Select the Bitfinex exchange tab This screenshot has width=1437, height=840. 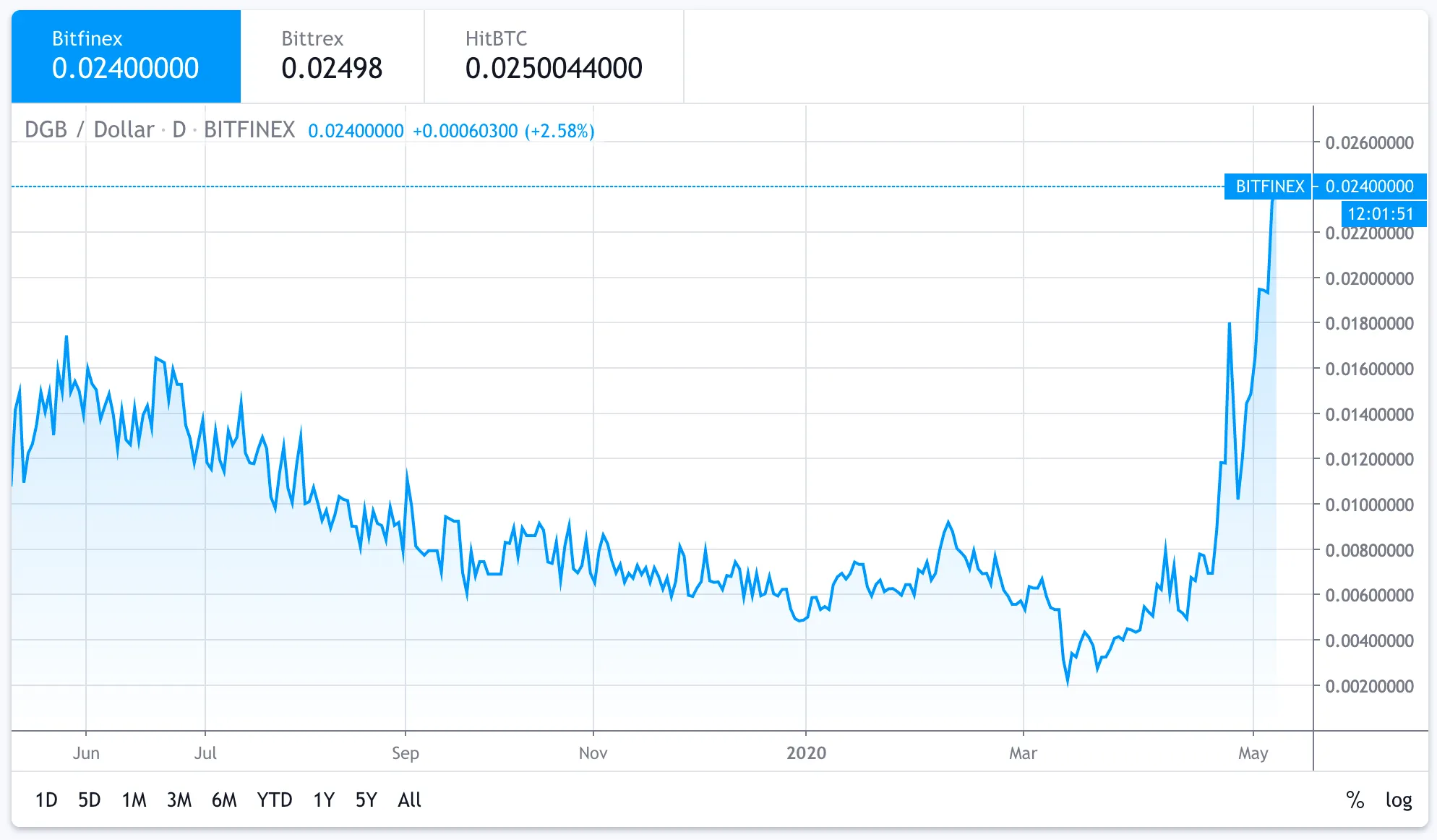(x=125, y=54)
